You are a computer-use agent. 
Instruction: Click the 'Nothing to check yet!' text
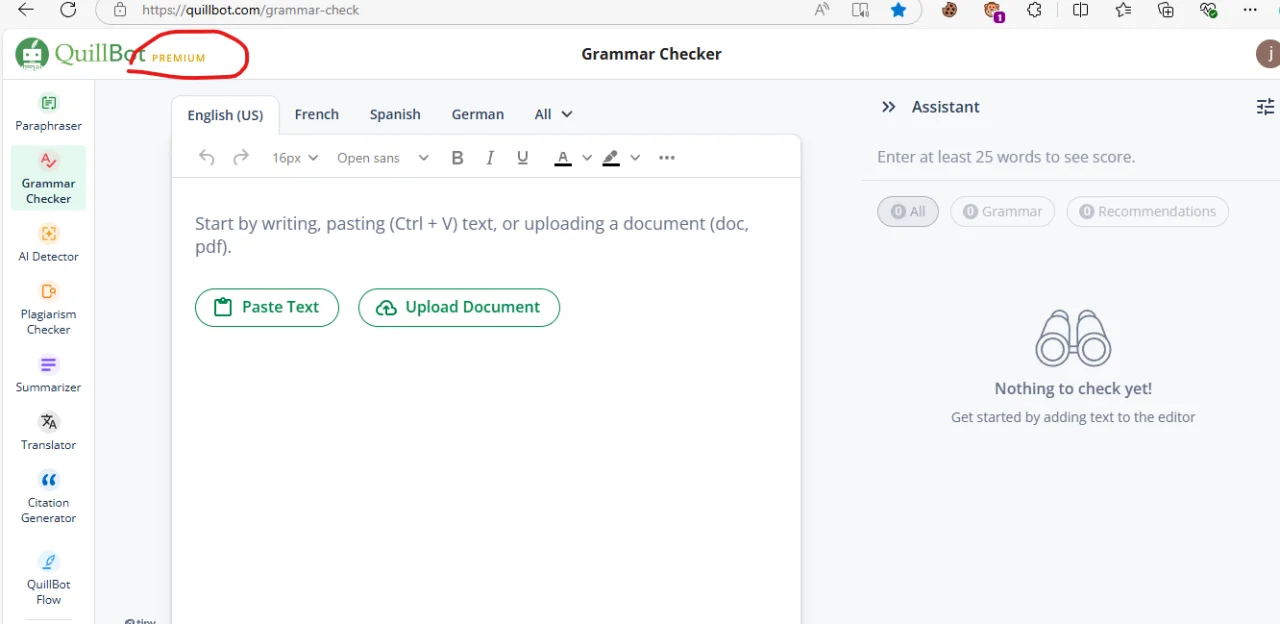[x=1073, y=389]
